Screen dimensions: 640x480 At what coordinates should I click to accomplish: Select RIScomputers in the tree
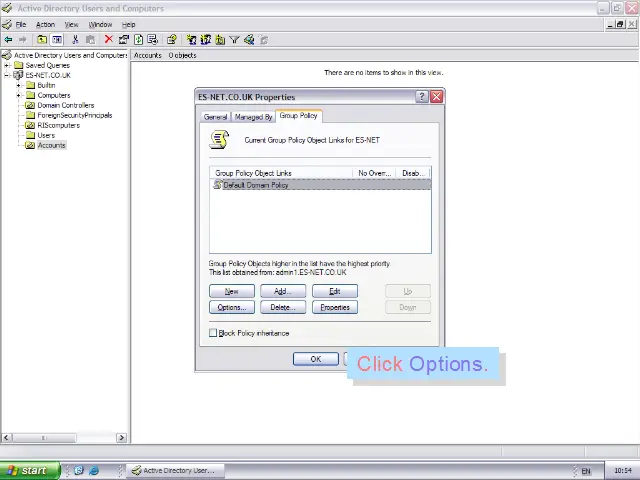pyautogui.click(x=58, y=125)
